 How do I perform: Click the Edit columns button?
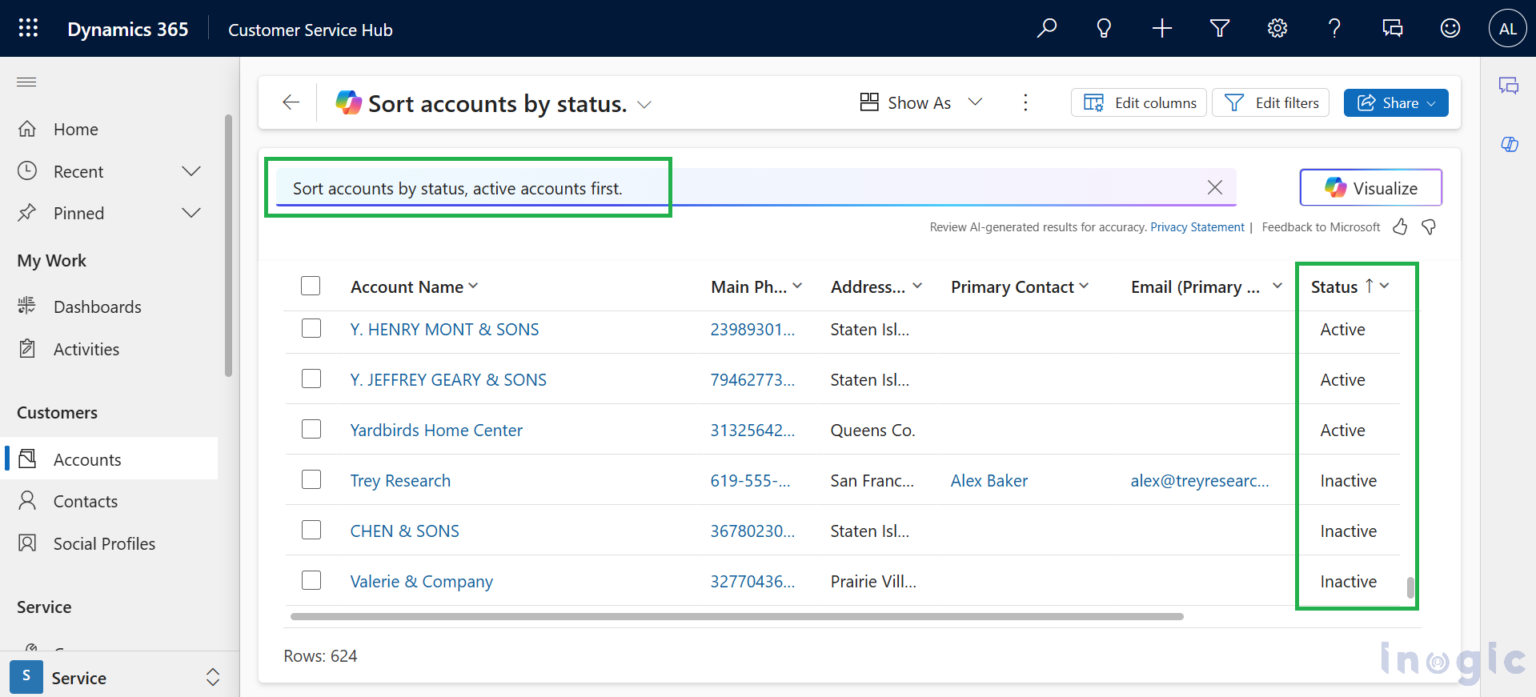click(x=1138, y=102)
